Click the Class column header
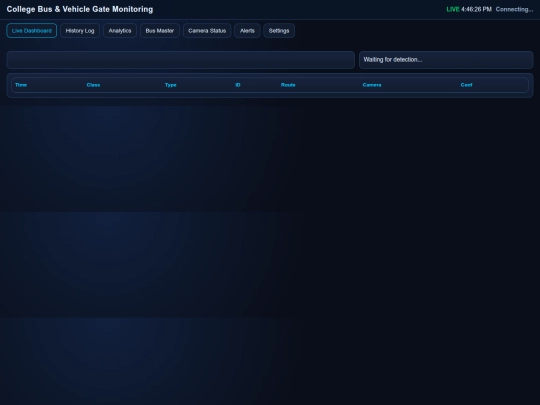This screenshot has width=540, height=405. [93, 85]
